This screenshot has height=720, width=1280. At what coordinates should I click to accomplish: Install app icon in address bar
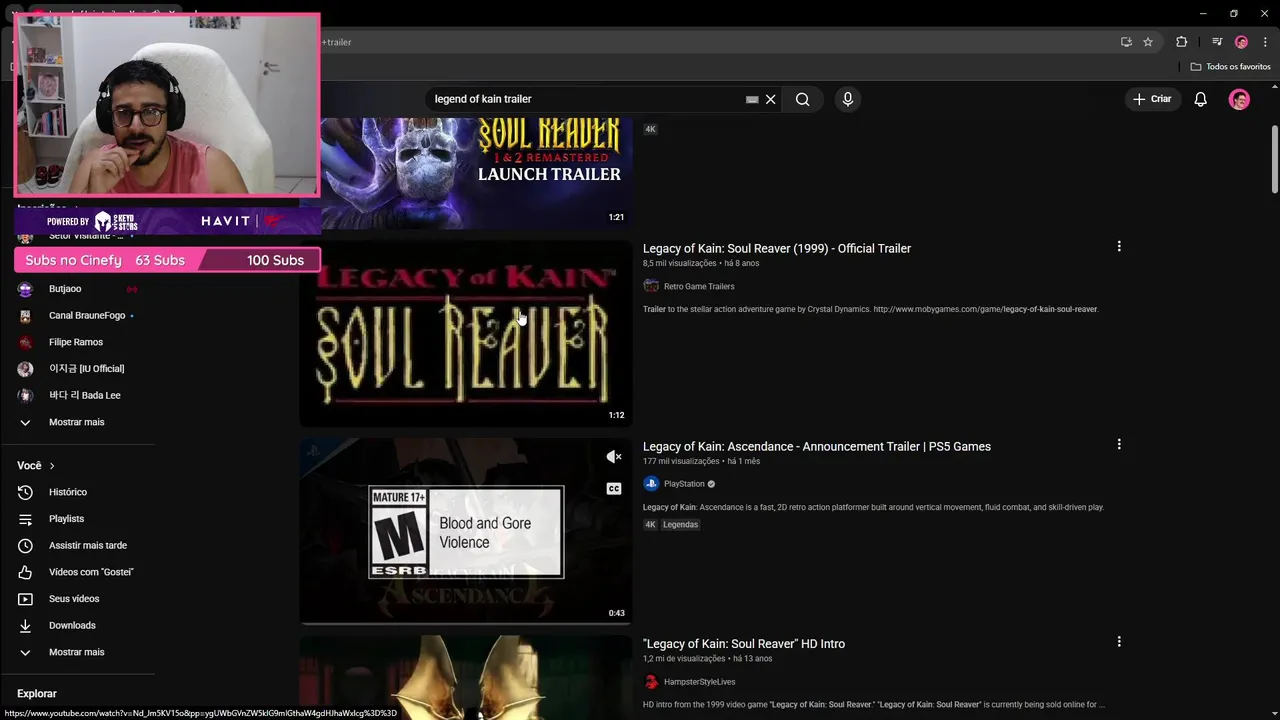pos(1126,42)
